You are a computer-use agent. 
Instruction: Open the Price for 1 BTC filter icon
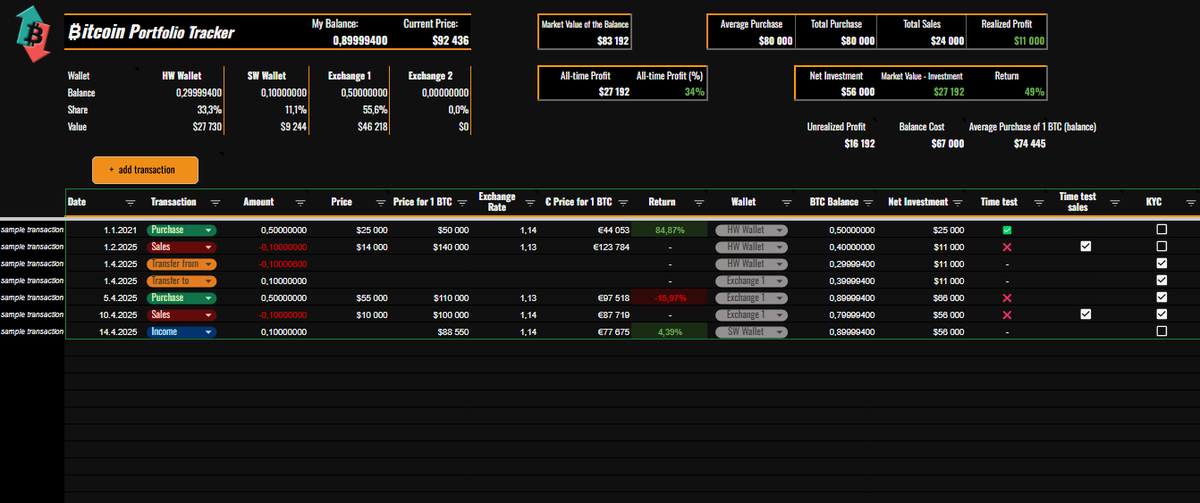tap(463, 202)
